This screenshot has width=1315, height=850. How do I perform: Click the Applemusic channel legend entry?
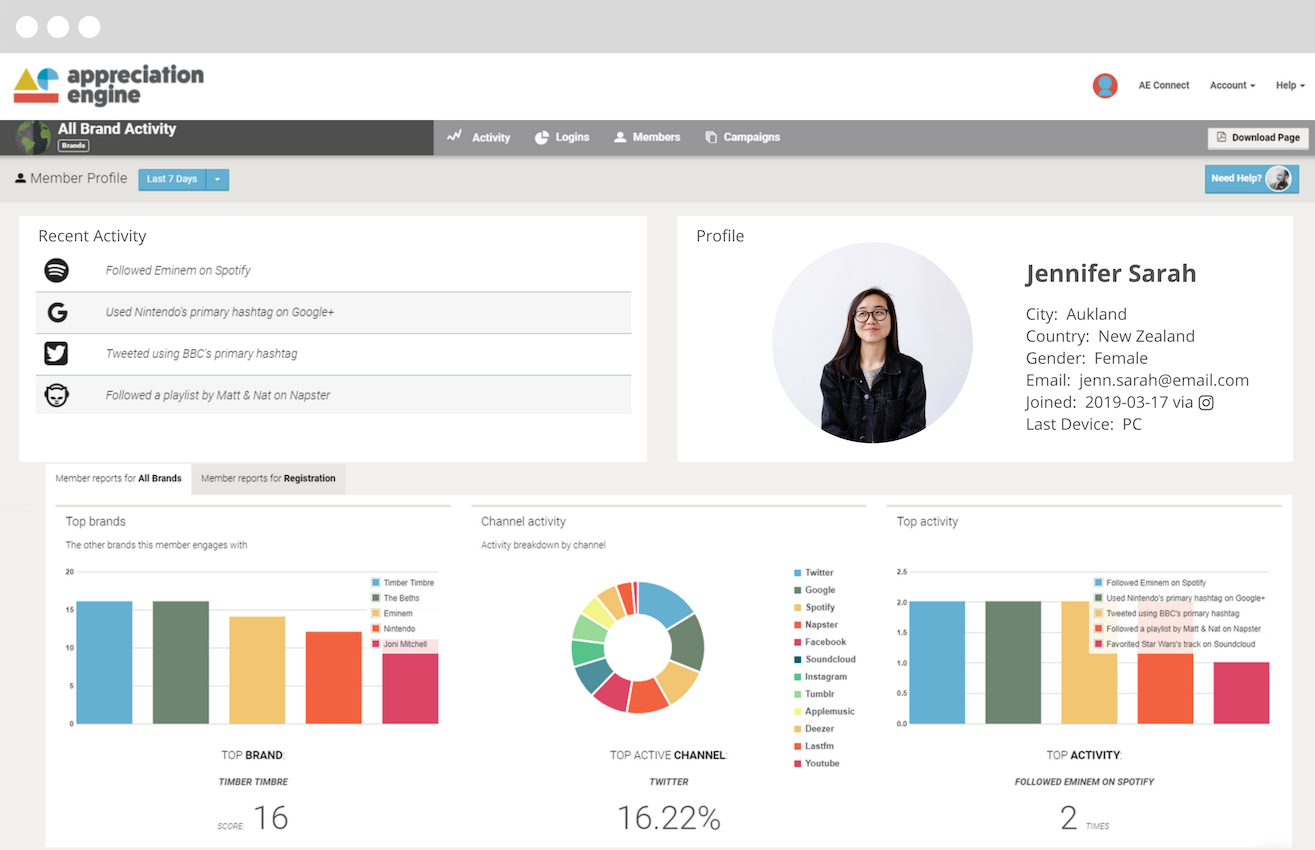825,711
